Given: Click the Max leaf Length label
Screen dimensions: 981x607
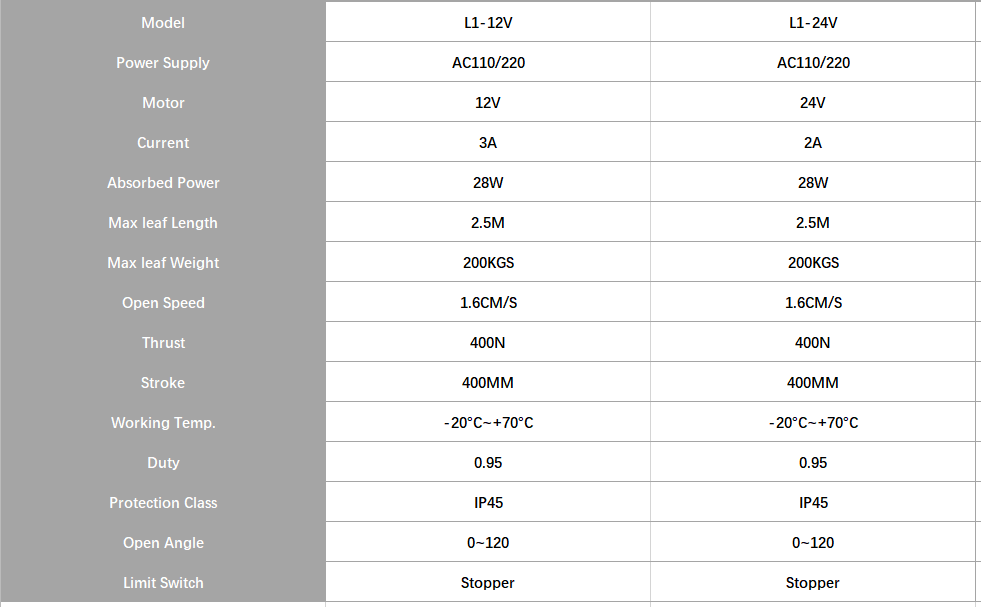Looking at the screenshot, I should pyautogui.click(x=163, y=222).
